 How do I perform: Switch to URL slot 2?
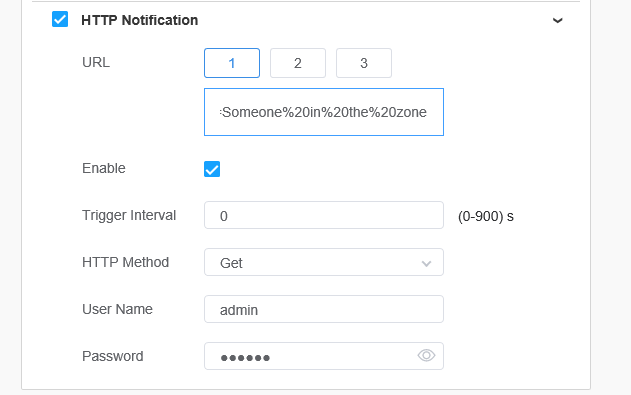298,63
